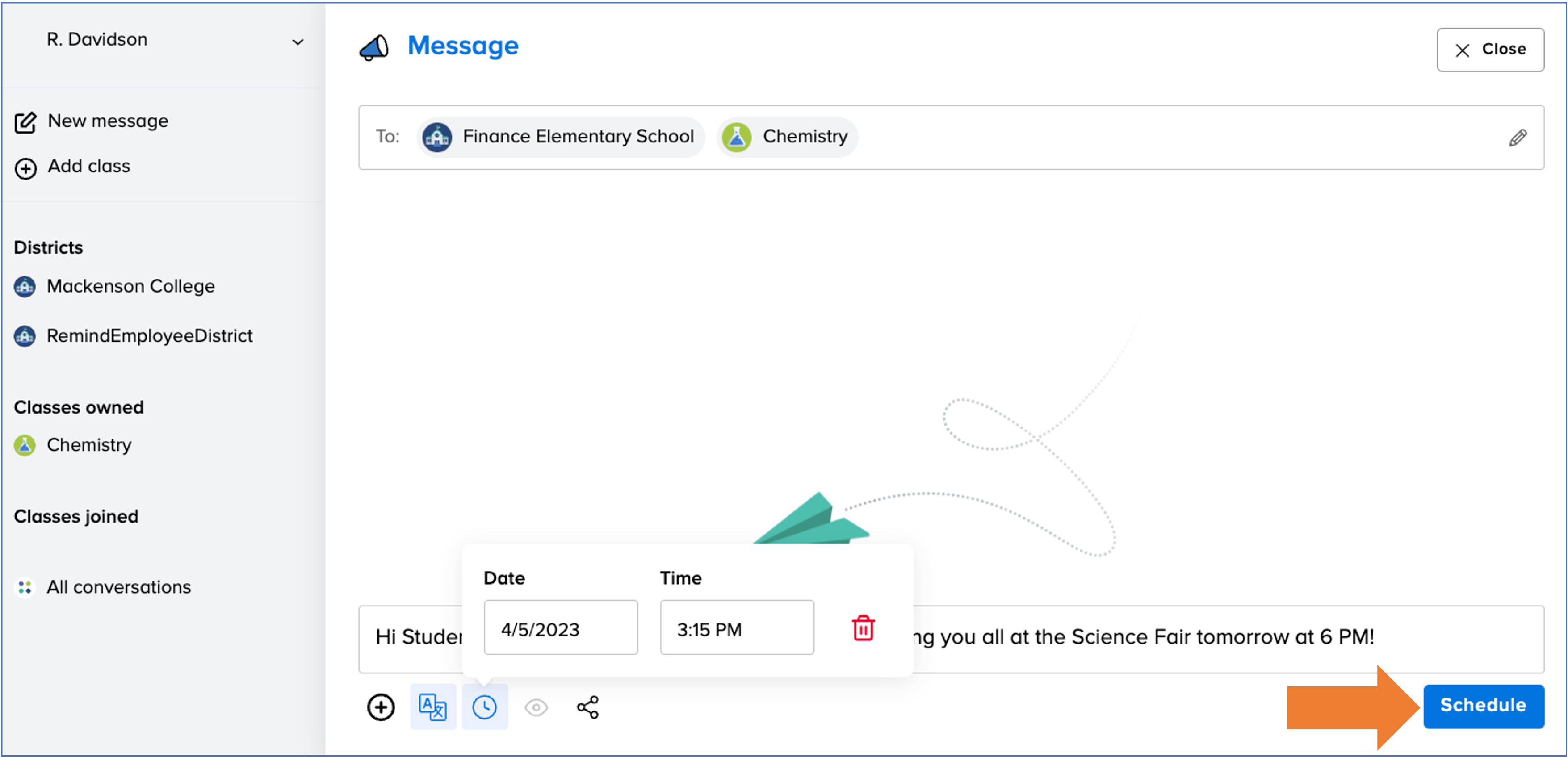Viewport: 1568px width, 757px height.
Task: Click the Close button
Action: [1490, 49]
